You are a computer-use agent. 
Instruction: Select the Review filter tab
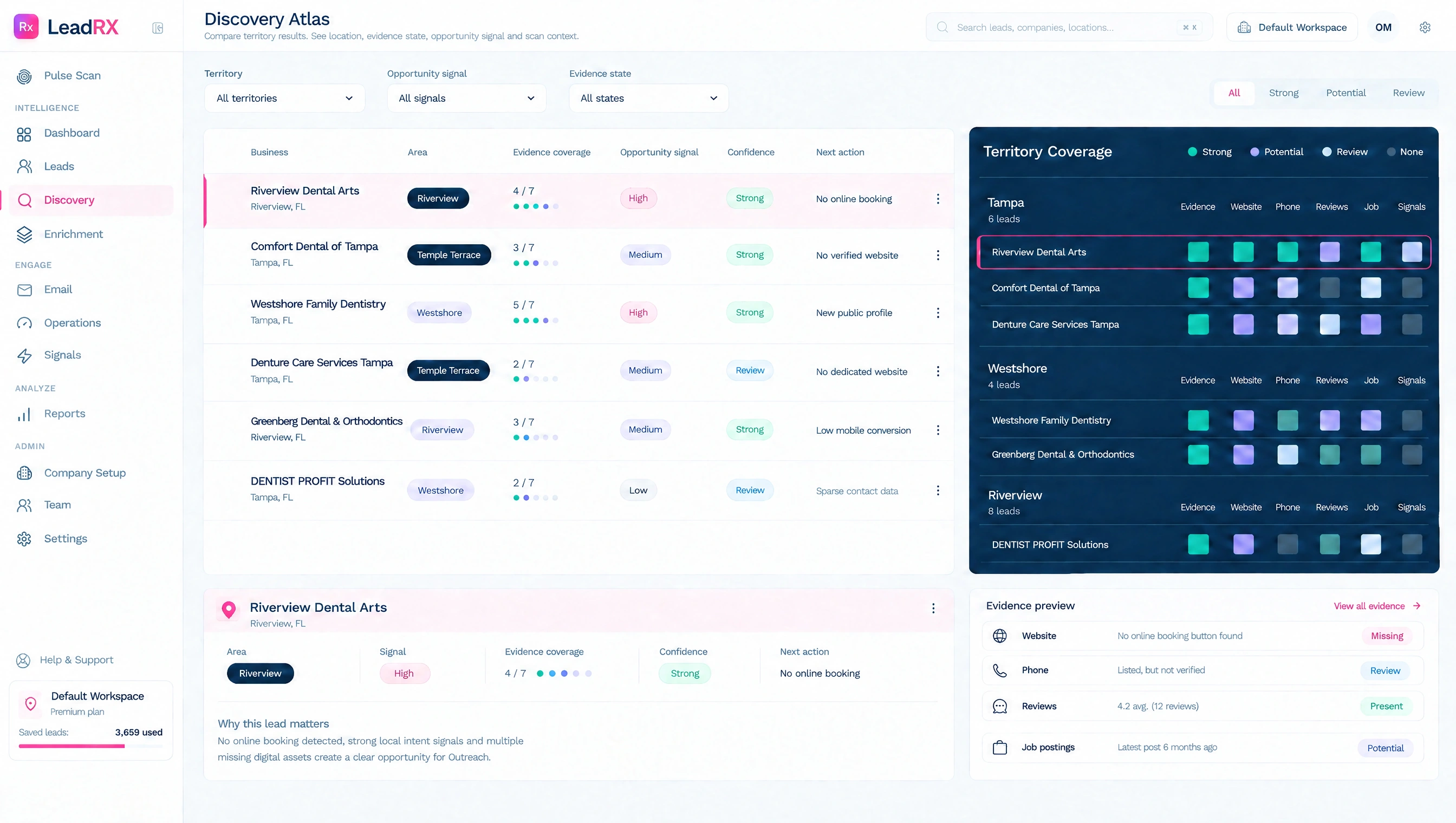[x=1408, y=93]
